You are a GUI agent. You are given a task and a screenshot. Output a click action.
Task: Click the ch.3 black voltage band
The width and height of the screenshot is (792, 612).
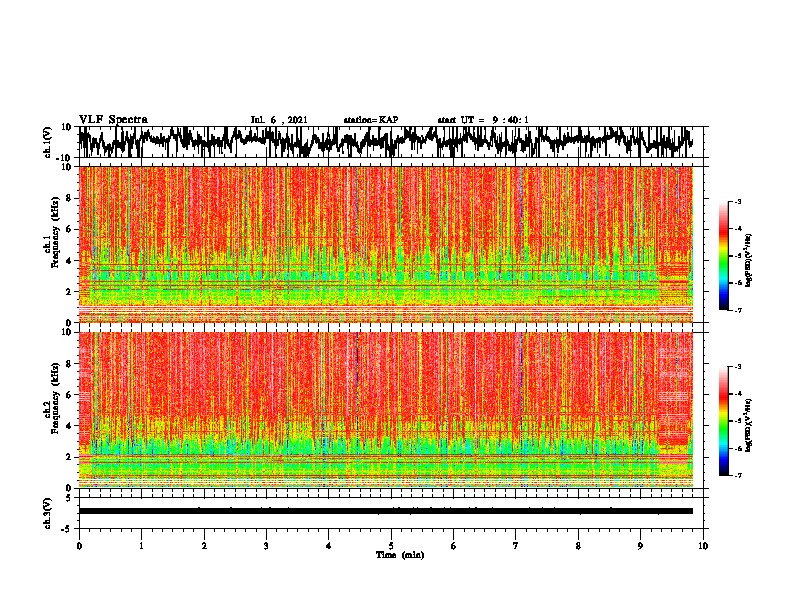(x=385, y=511)
